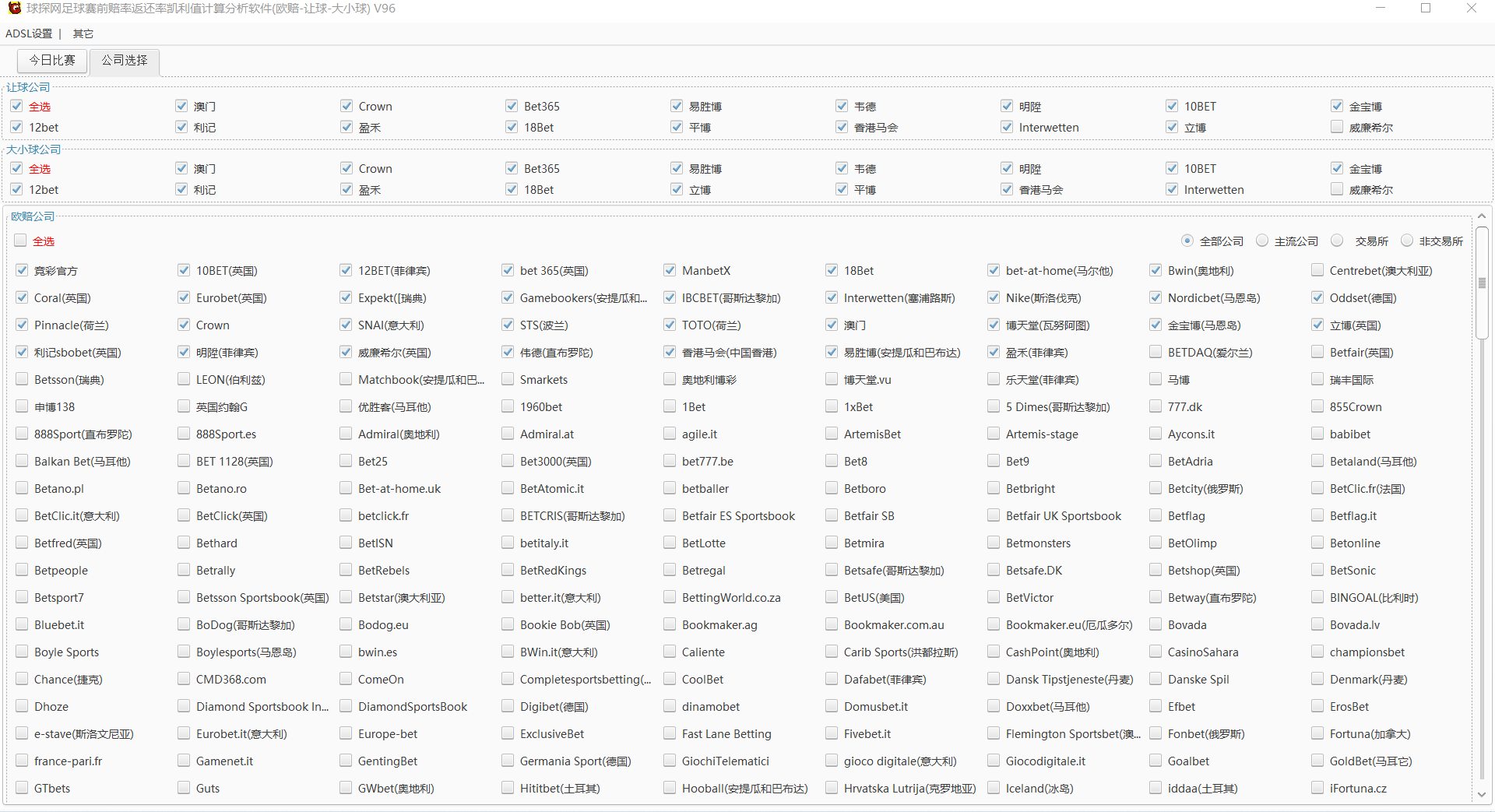1495x812 pixels.
Task: Check the ExclusiveBet checkbox
Action: pyautogui.click(x=508, y=733)
